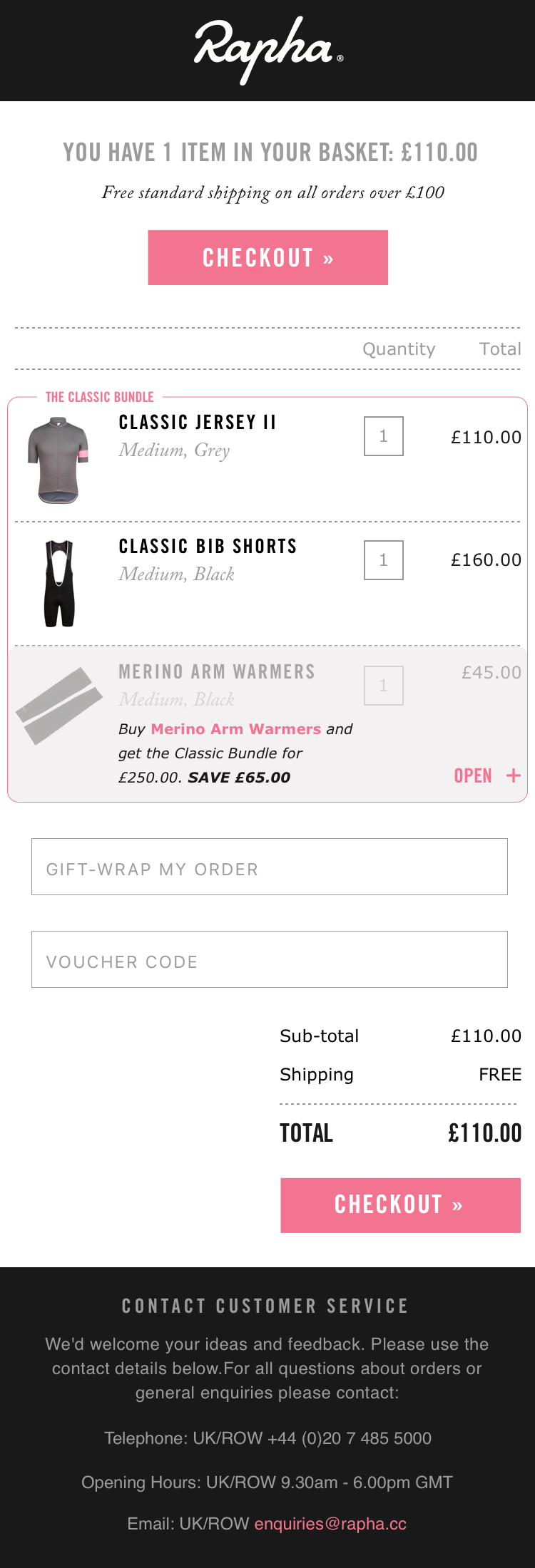Open the Classic Bib Shorts product title
Screen dimensions: 535x1568
tap(208, 547)
